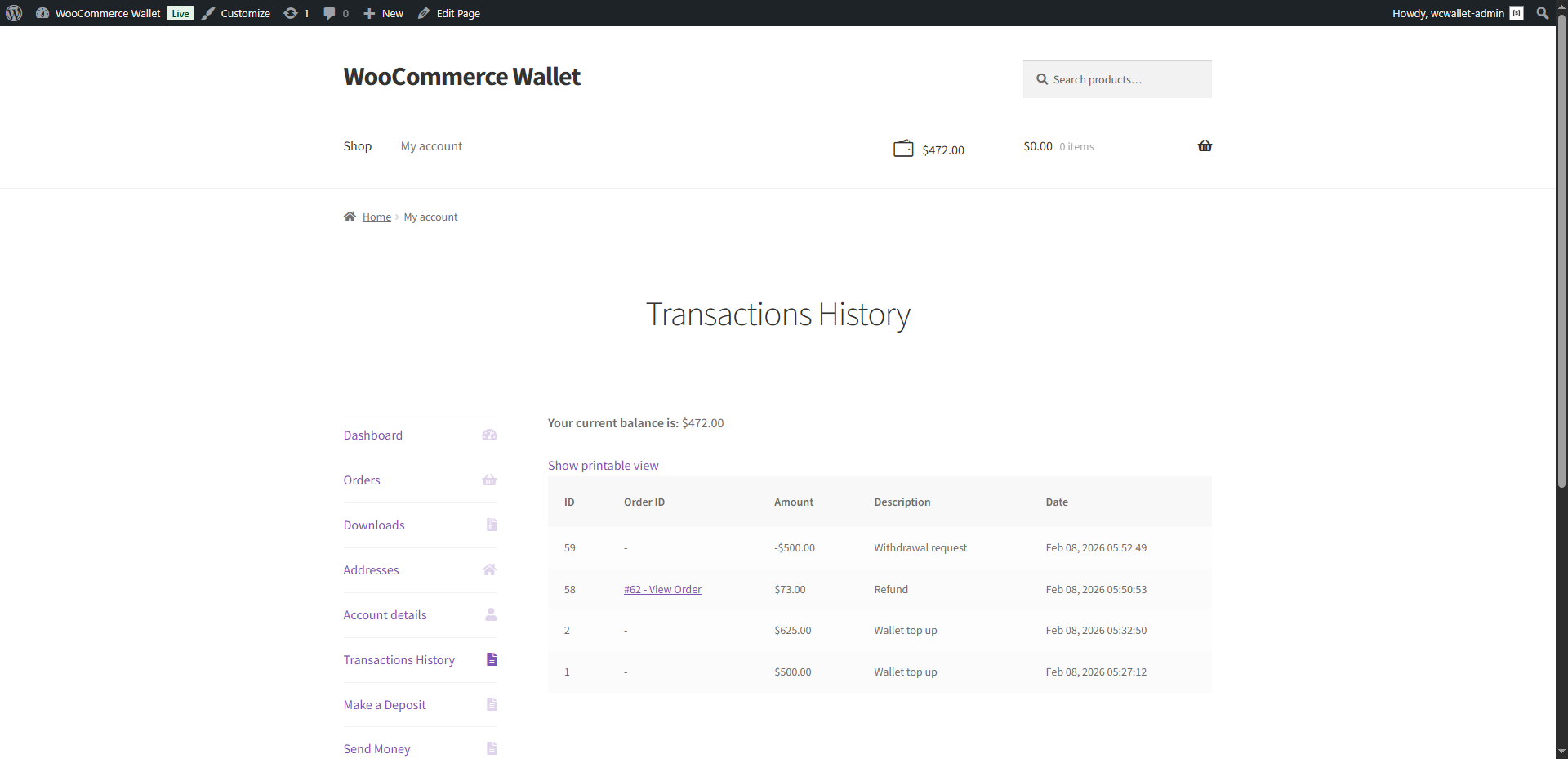Open the #62 - View Order link
Screen dimensions: 1568x759
662,590
